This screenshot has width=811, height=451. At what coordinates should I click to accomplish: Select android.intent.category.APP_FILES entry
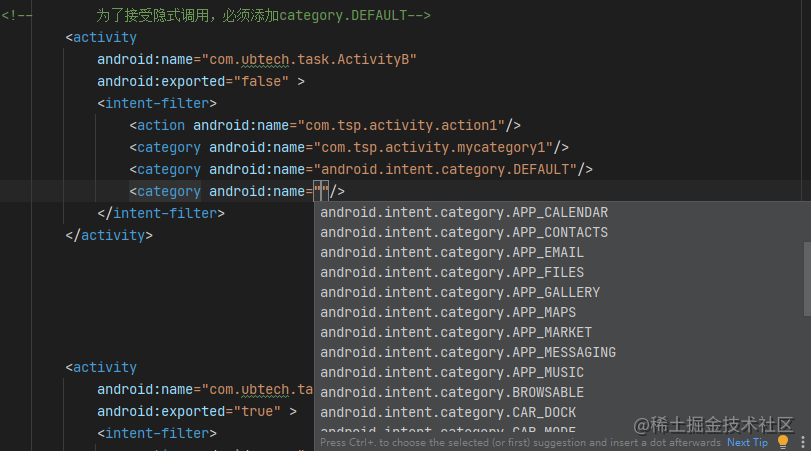coord(563,273)
